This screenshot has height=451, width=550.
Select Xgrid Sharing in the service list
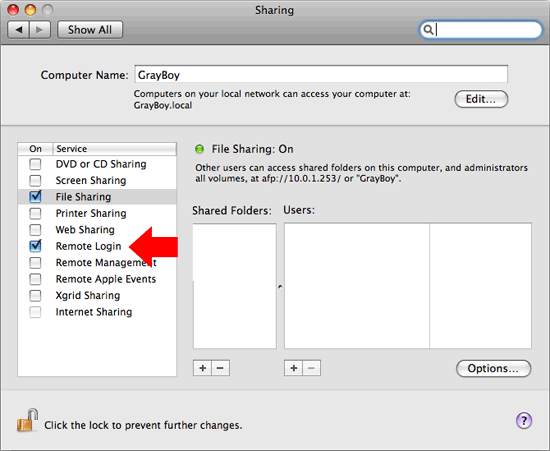coord(97,295)
